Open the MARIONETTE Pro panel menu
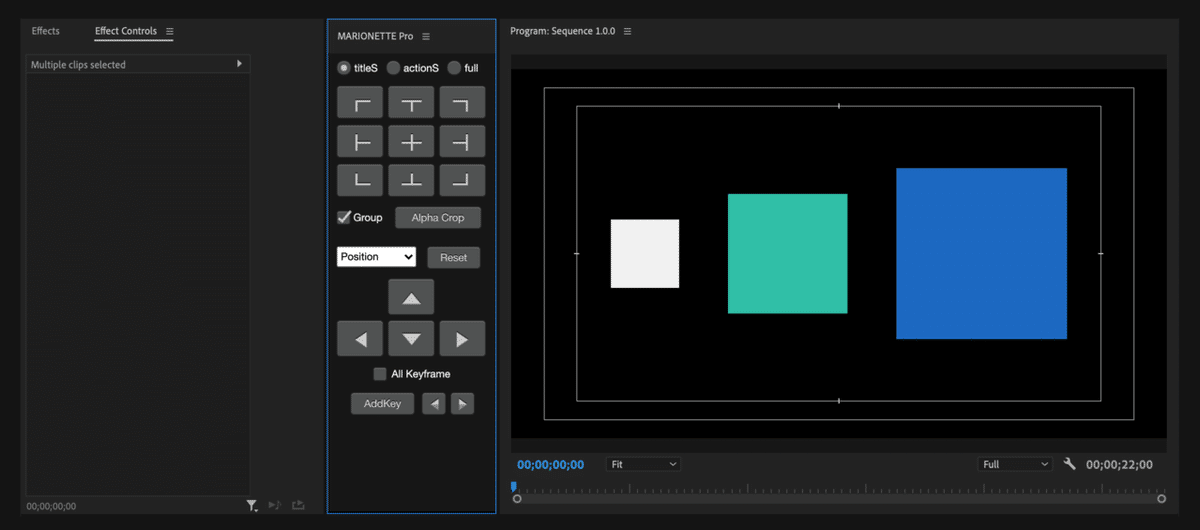This screenshot has width=1200, height=530. click(426, 36)
